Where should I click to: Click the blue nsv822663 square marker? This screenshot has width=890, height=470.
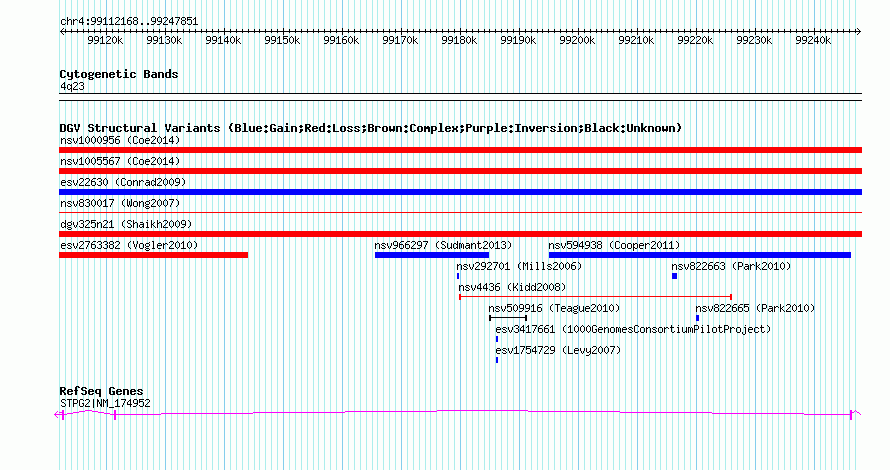(x=674, y=276)
